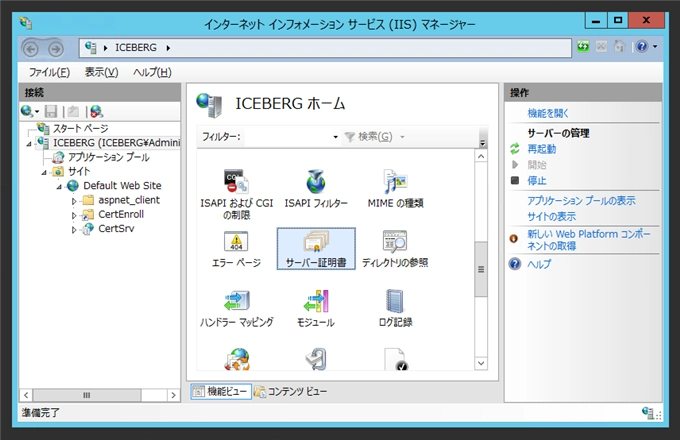Click 新しい Web Platform コンポーネントの取得 link
This screenshot has width=680, height=440.
click(x=589, y=240)
